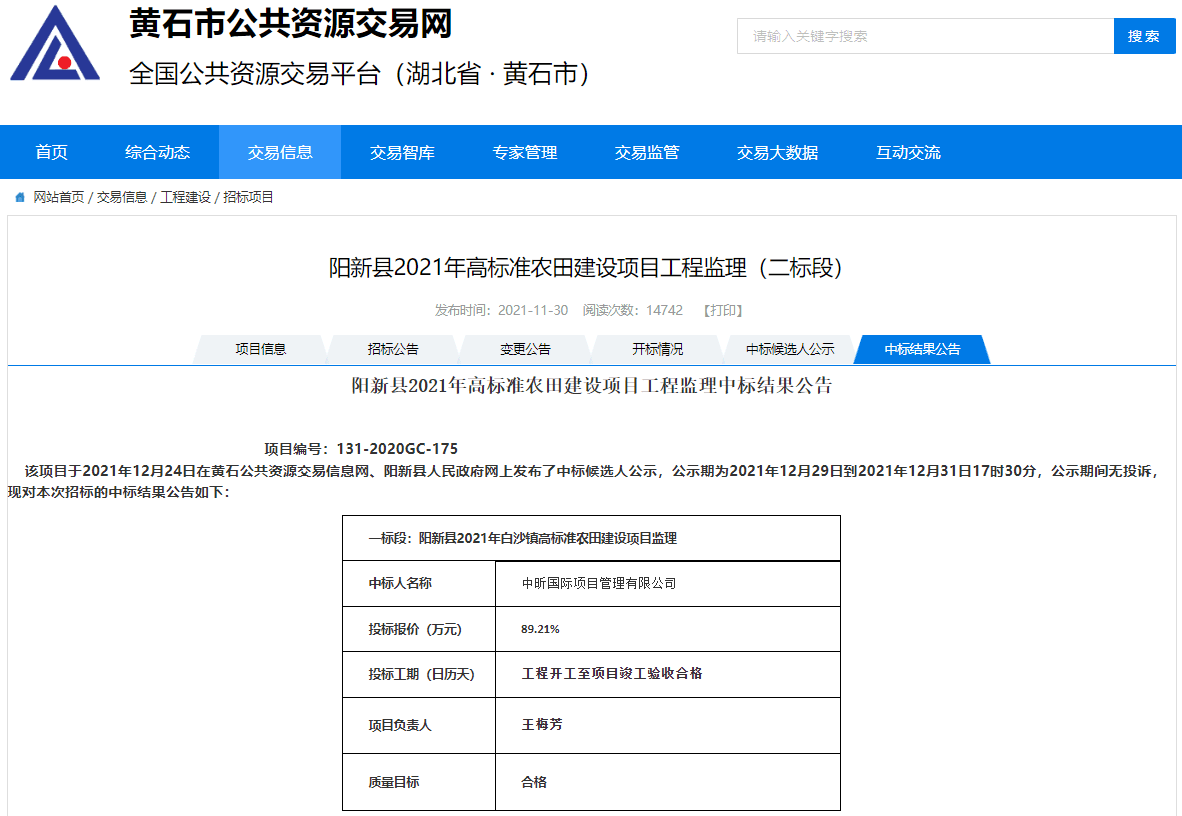The height and width of the screenshot is (816, 1182).
Task: Click the 网站首页 breadcrumb link
Action: (x=59, y=198)
